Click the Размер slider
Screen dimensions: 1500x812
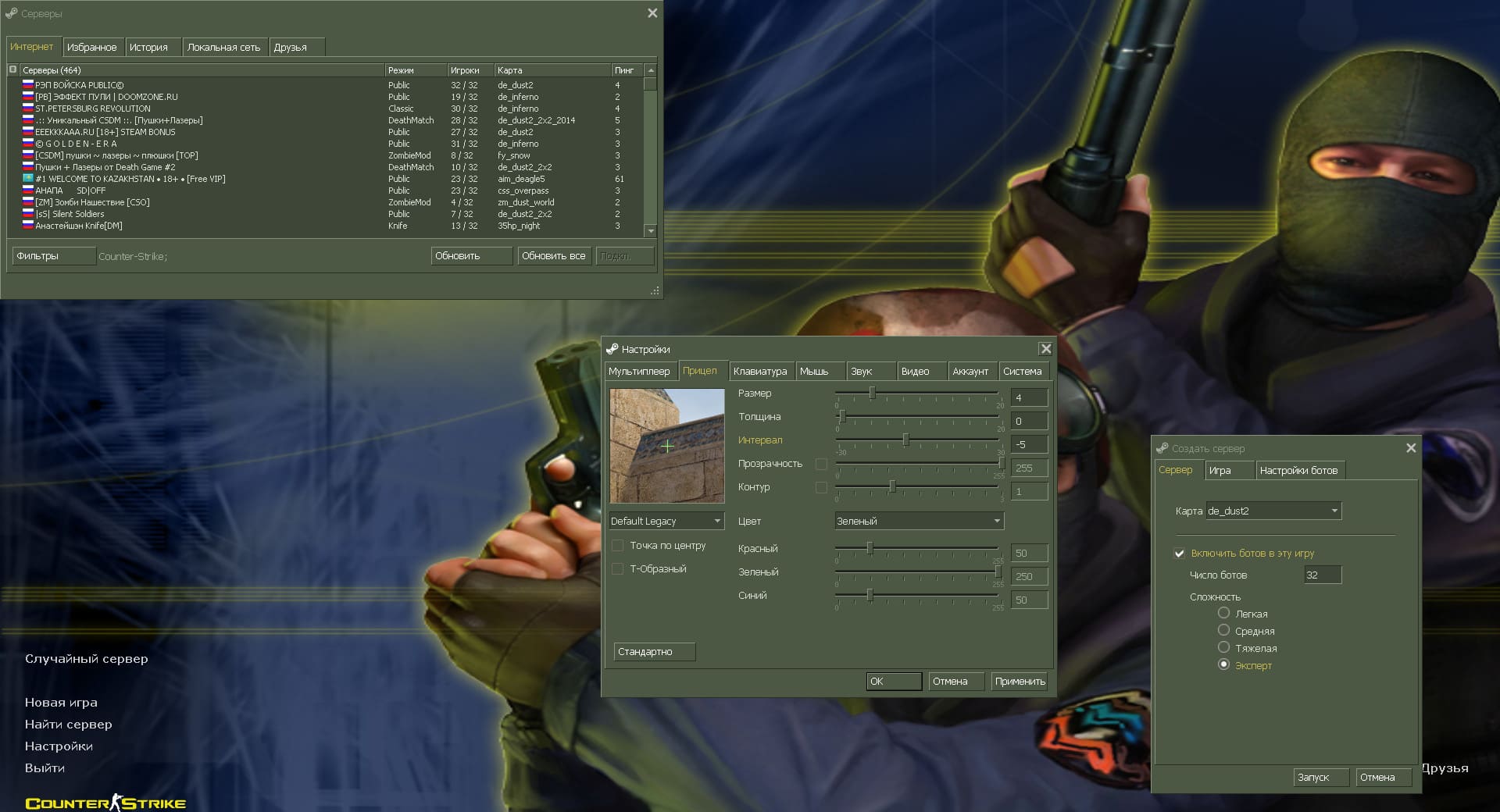[918, 394]
